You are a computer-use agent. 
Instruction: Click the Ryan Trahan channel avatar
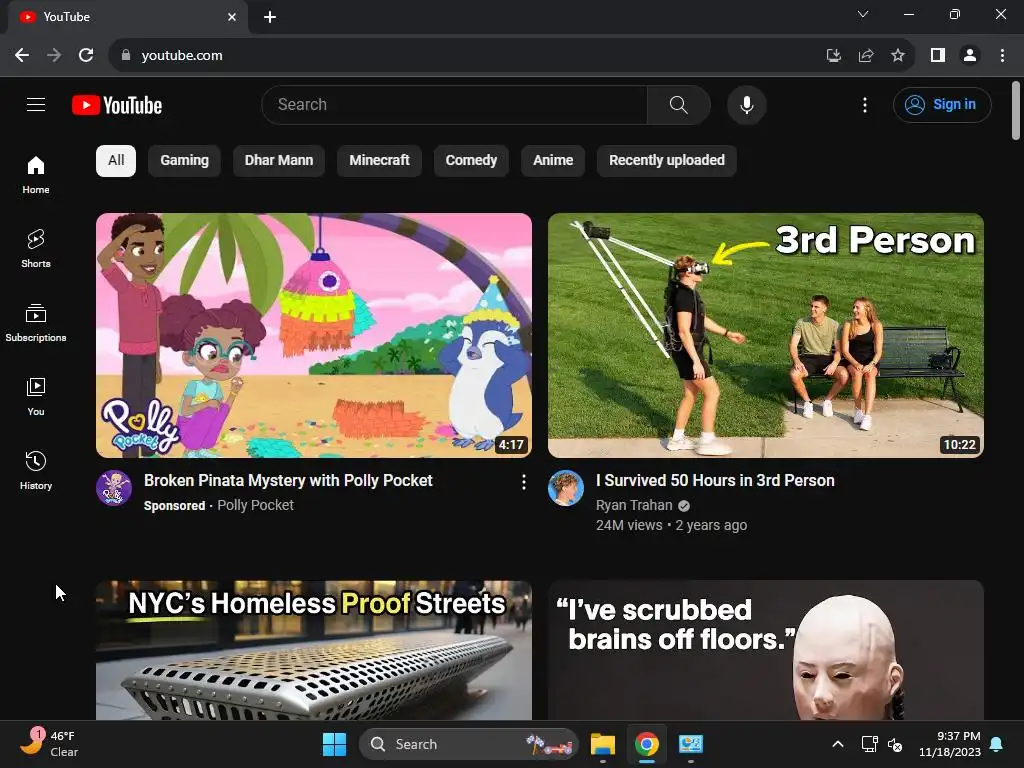point(566,488)
